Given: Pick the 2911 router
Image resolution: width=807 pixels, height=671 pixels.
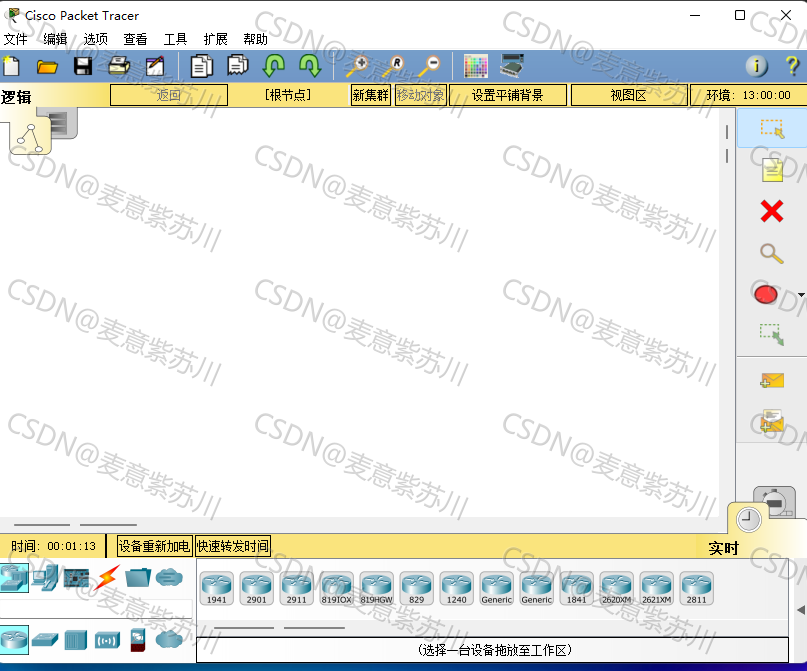Looking at the screenshot, I should tap(296, 588).
